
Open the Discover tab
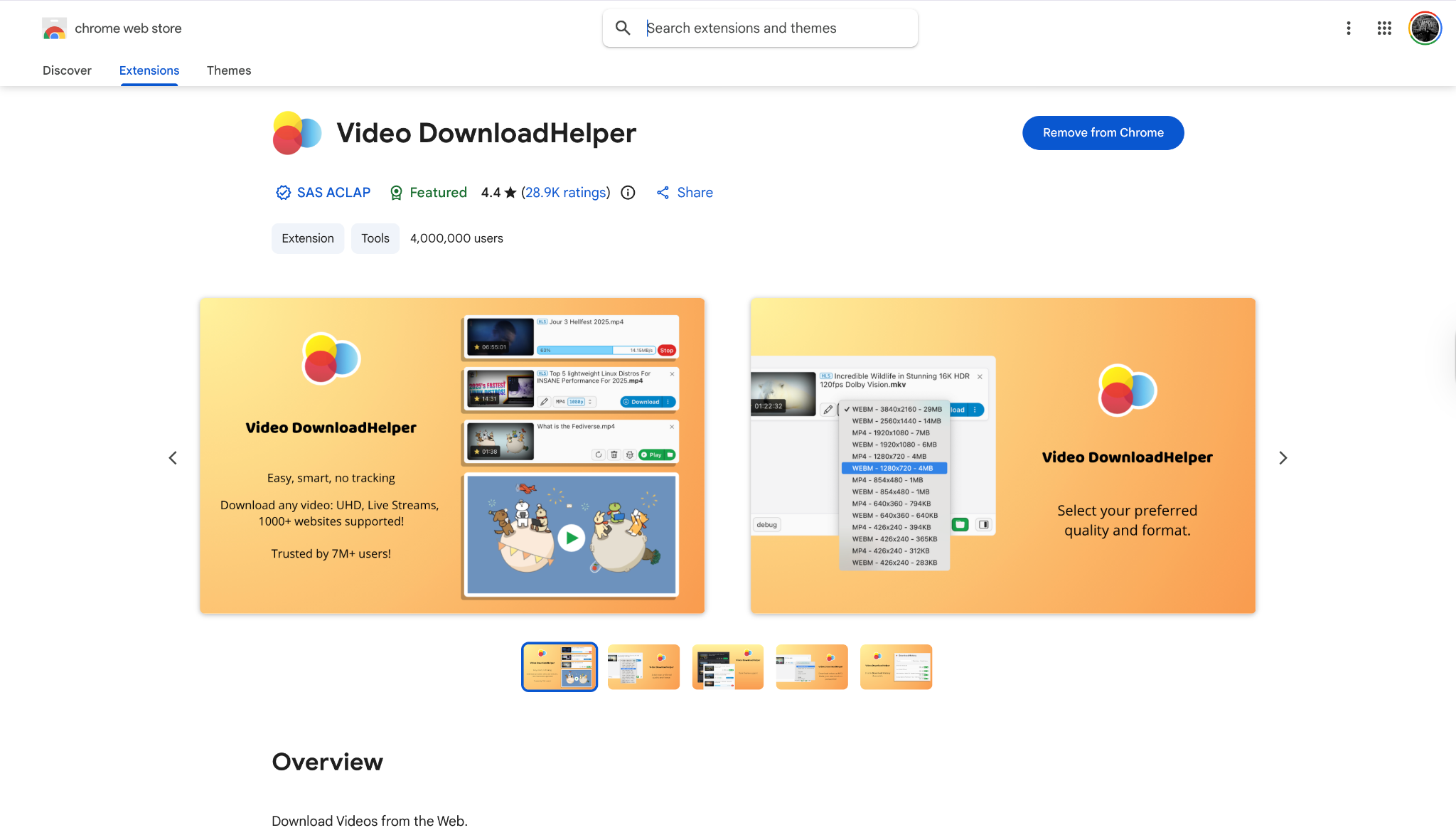(67, 70)
